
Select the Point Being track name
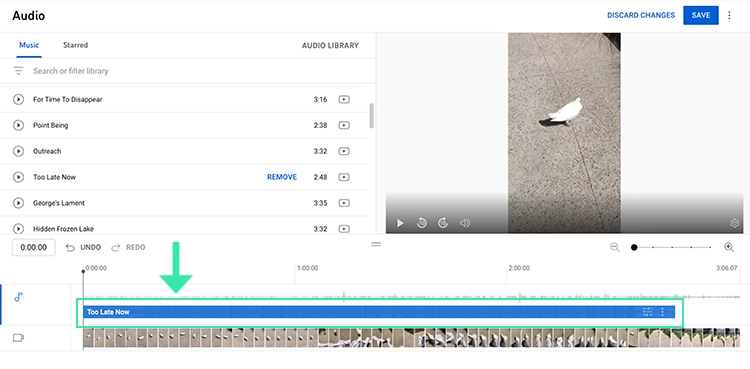pyautogui.click(x=51, y=125)
